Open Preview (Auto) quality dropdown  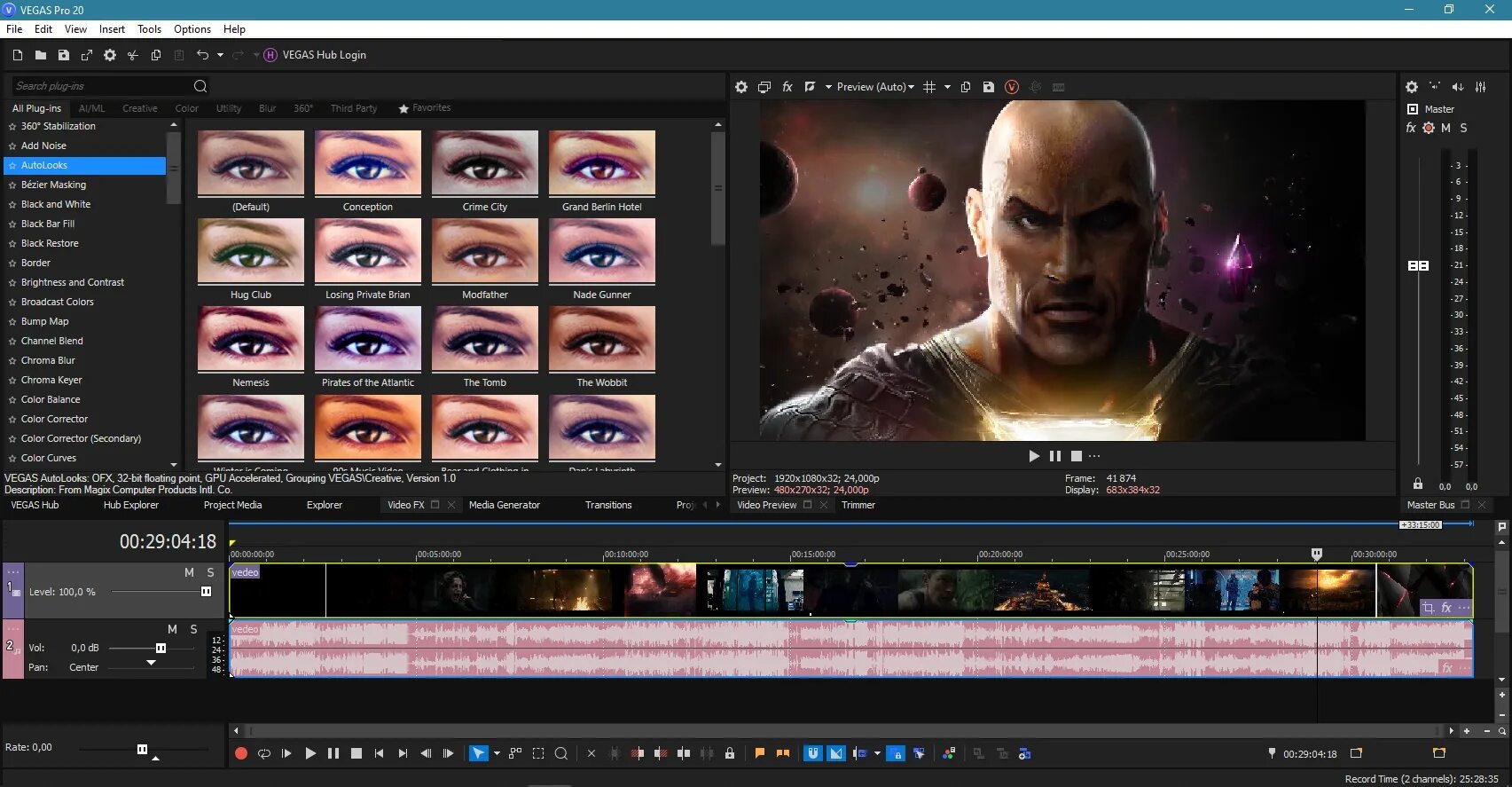pos(874,87)
